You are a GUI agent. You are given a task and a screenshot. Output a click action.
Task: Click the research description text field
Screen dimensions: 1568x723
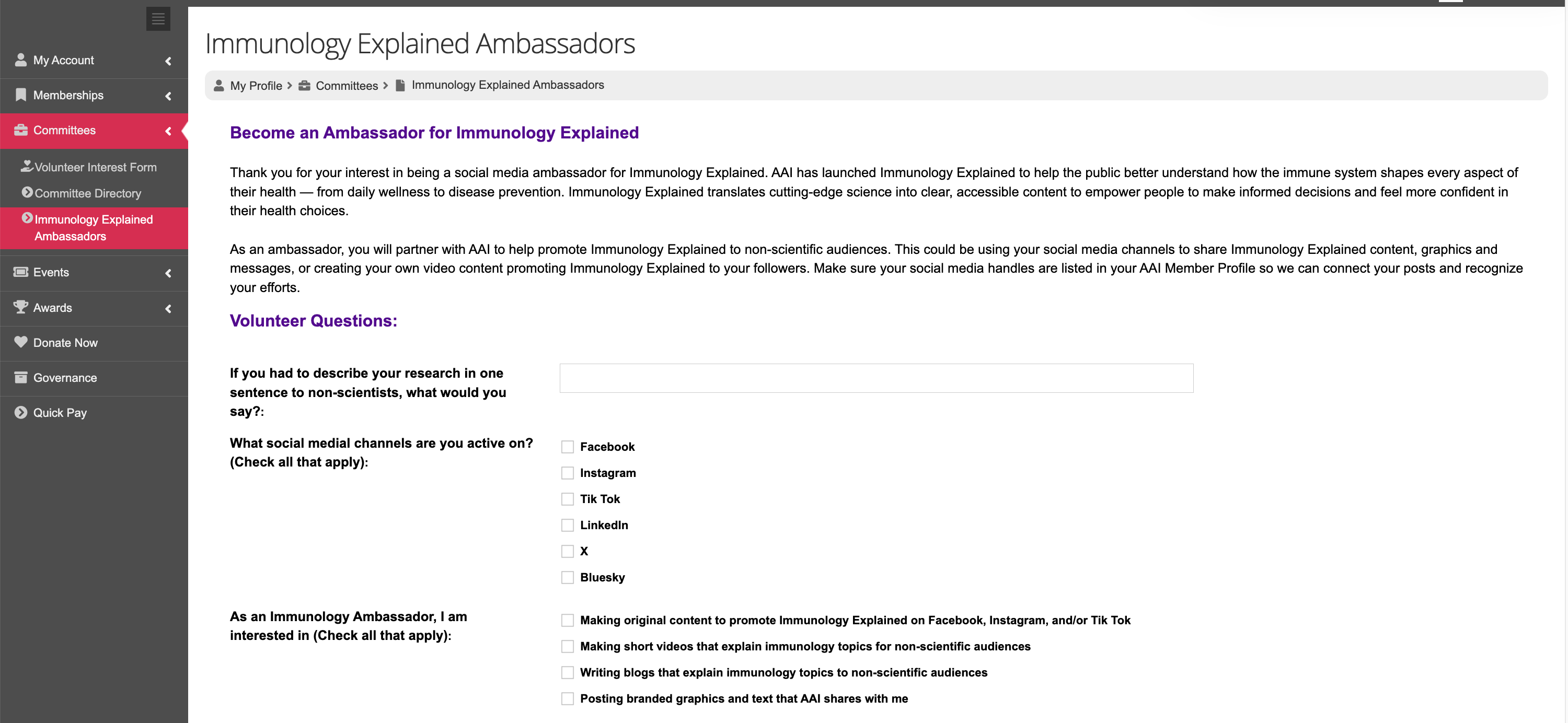tap(876, 379)
